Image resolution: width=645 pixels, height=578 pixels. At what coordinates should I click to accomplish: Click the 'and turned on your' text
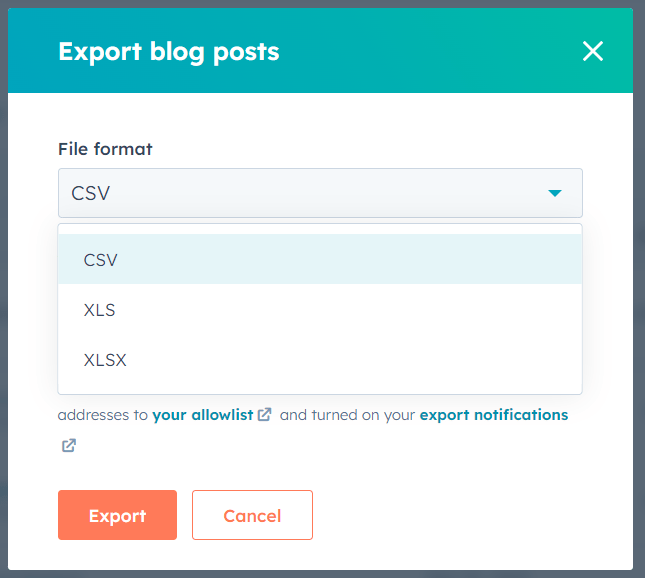[347, 414]
